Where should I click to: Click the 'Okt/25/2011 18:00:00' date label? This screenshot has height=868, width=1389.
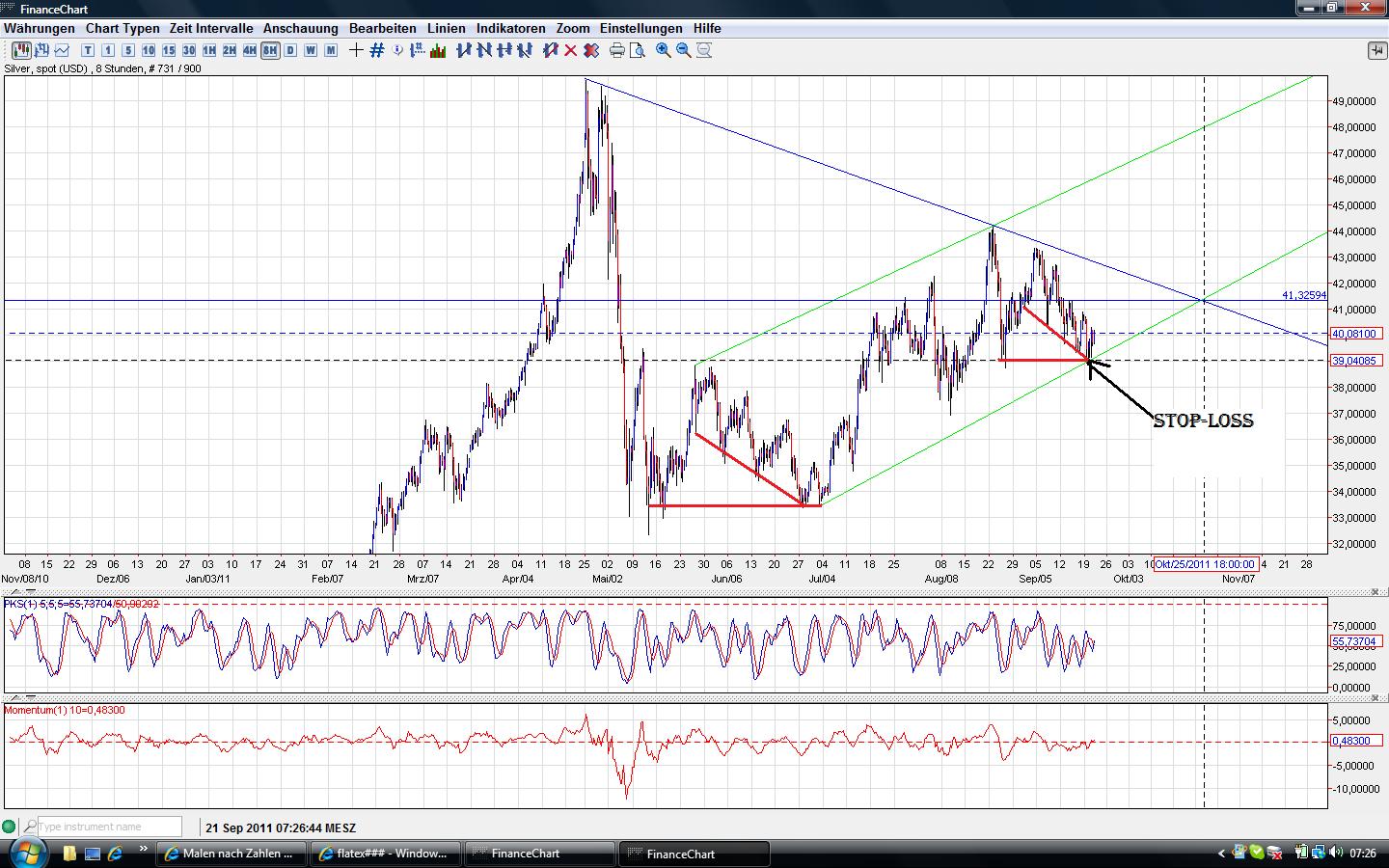pos(1206,564)
